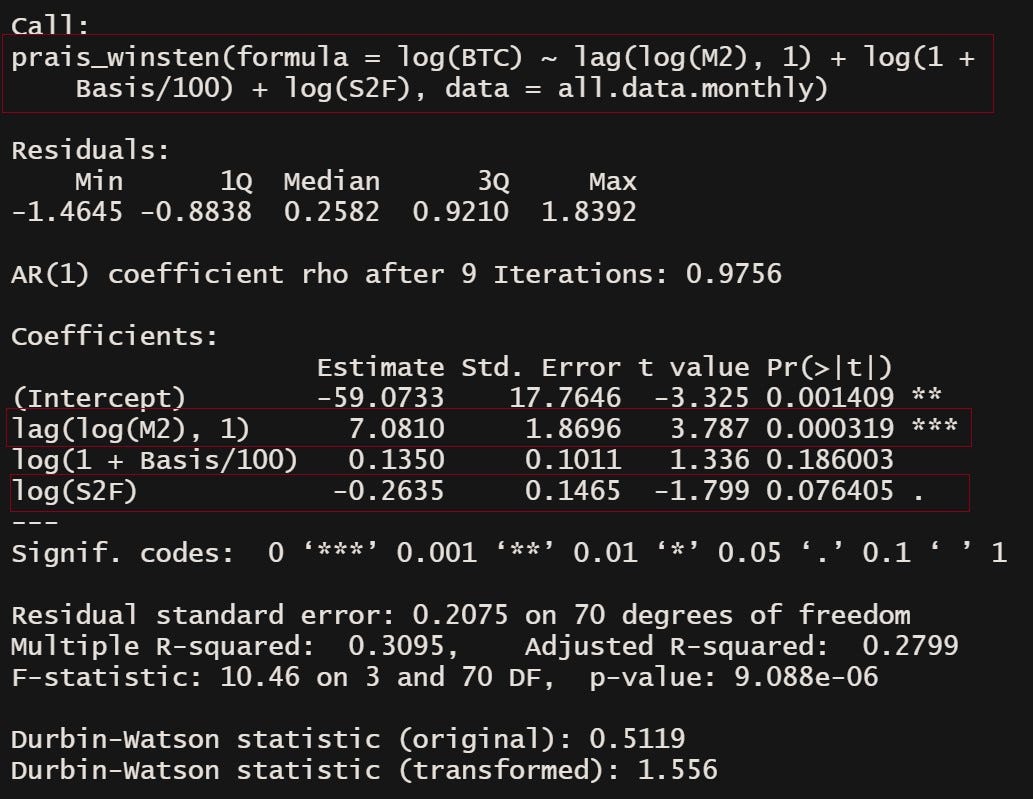This screenshot has height=799, width=1033.
Task: Click the F-statistic value 10.46
Action: 260,677
